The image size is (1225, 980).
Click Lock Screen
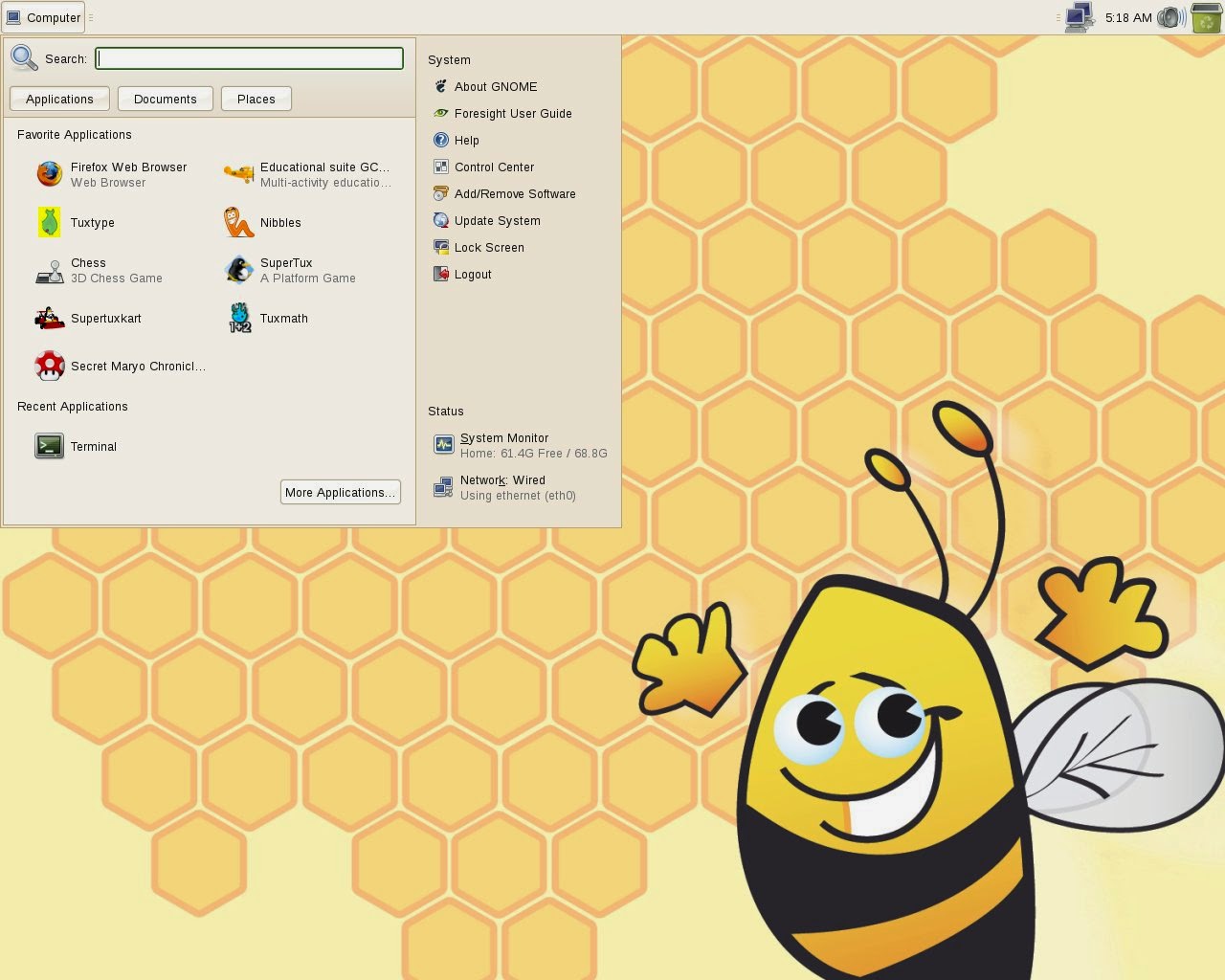pyautogui.click(x=490, y=247)
